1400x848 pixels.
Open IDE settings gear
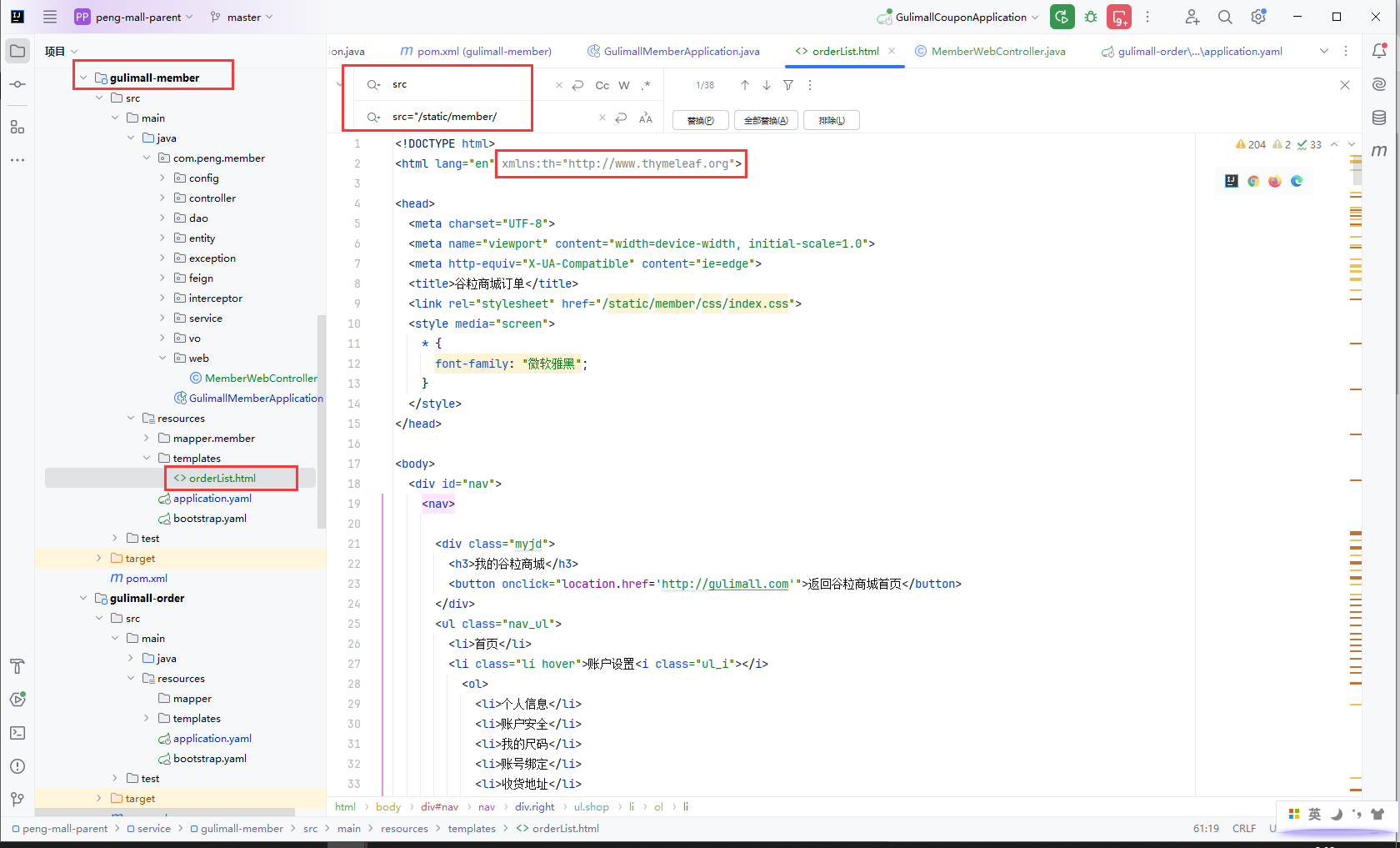tap(1258, 17)
